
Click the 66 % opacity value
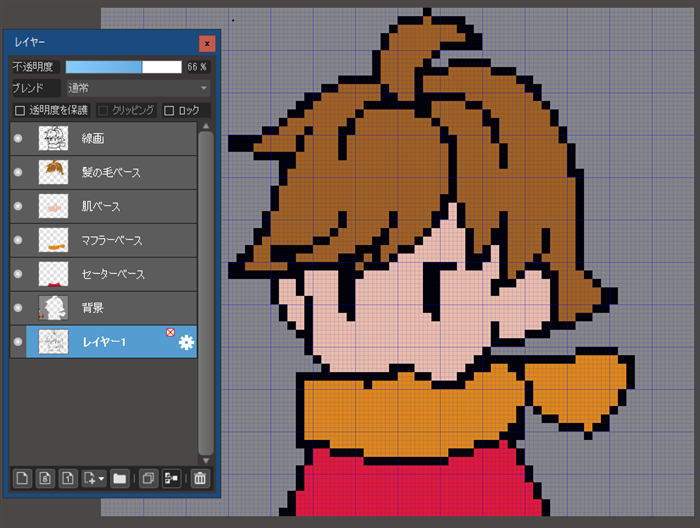tap(197, 67)
